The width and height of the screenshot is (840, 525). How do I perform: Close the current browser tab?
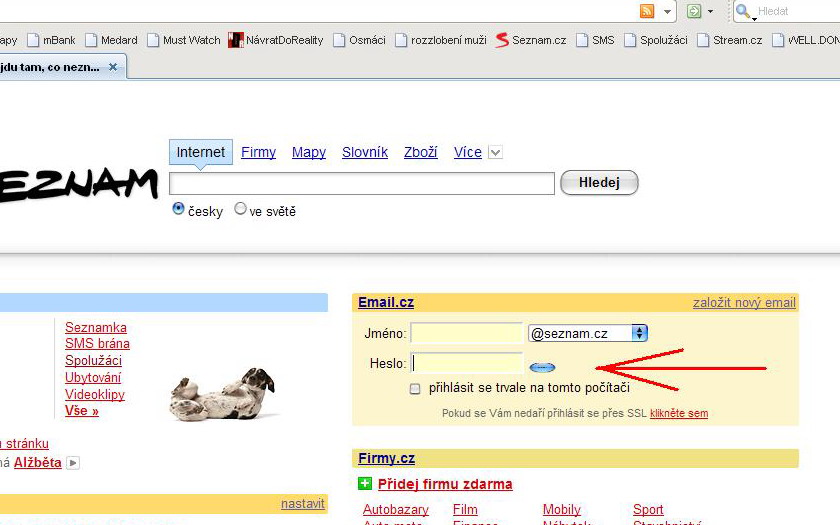(x=113, y=67)
